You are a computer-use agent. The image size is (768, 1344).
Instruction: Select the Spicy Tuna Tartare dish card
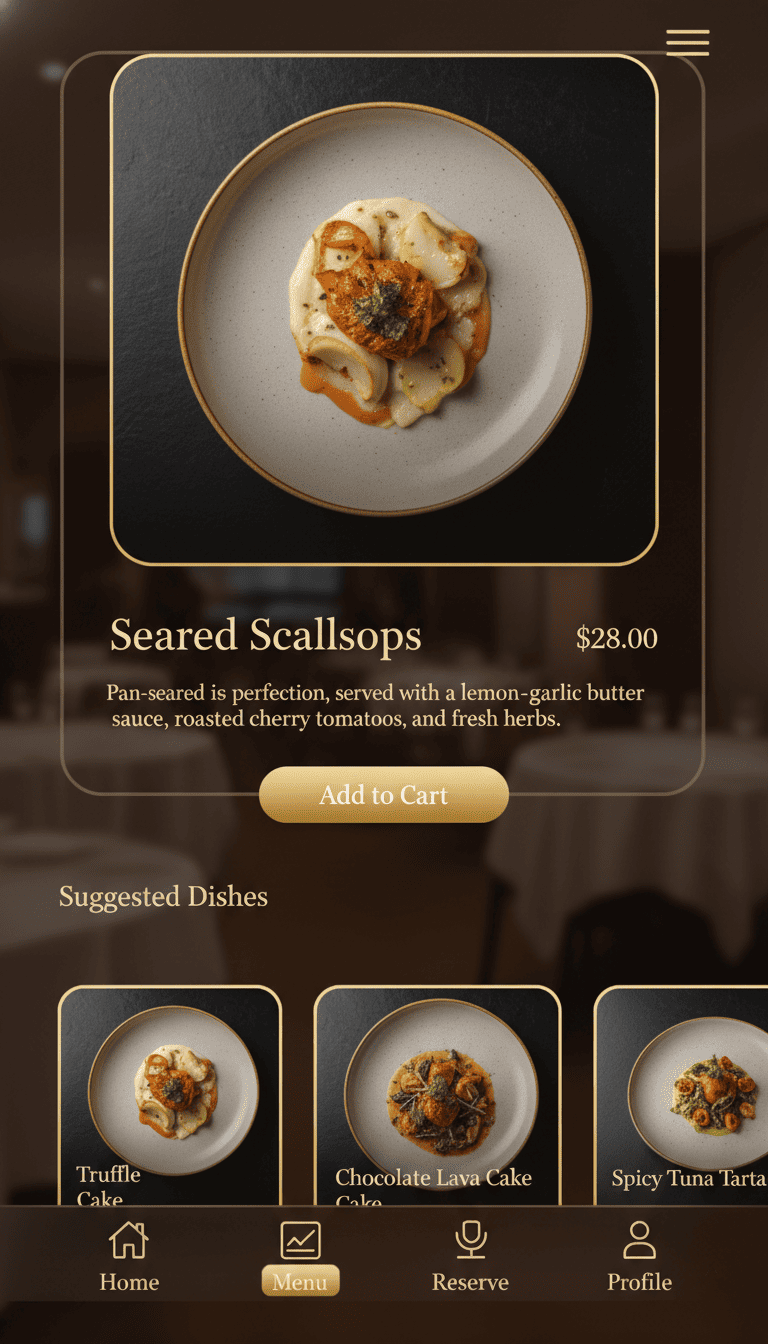pyautogui.click(x=681, y=1096)
